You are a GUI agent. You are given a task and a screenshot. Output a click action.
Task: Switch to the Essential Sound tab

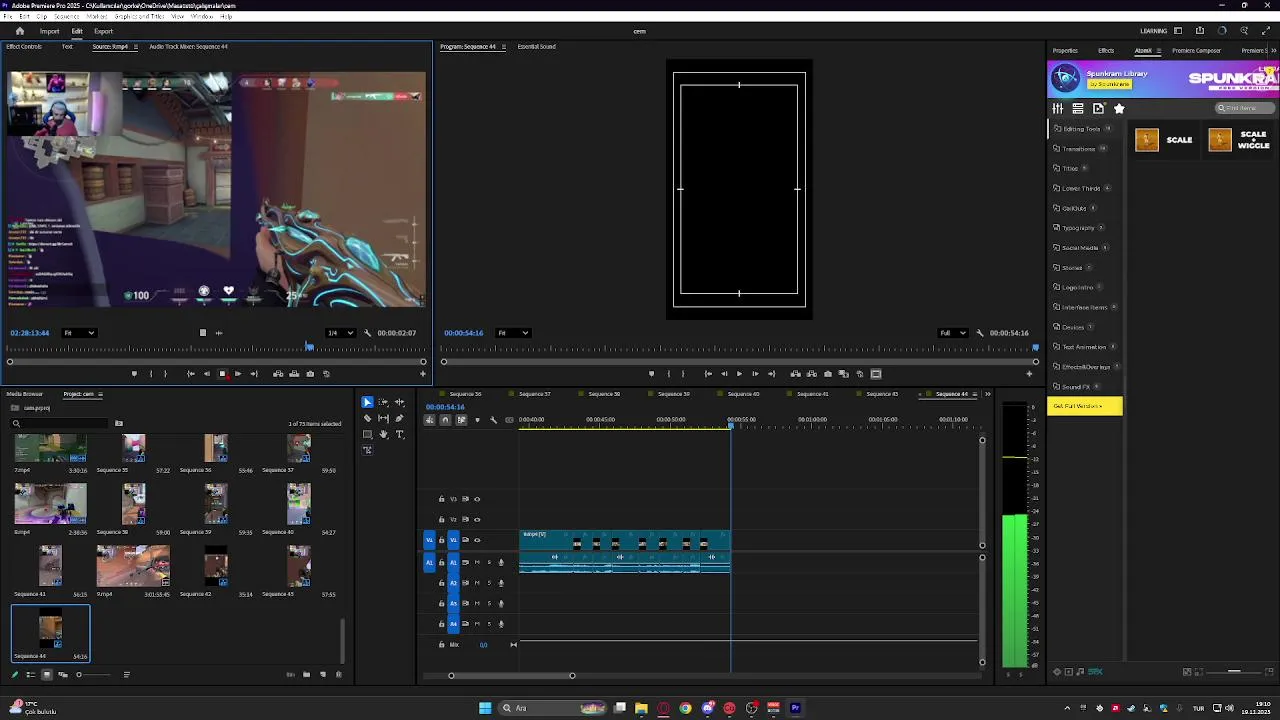coord(536,47)
